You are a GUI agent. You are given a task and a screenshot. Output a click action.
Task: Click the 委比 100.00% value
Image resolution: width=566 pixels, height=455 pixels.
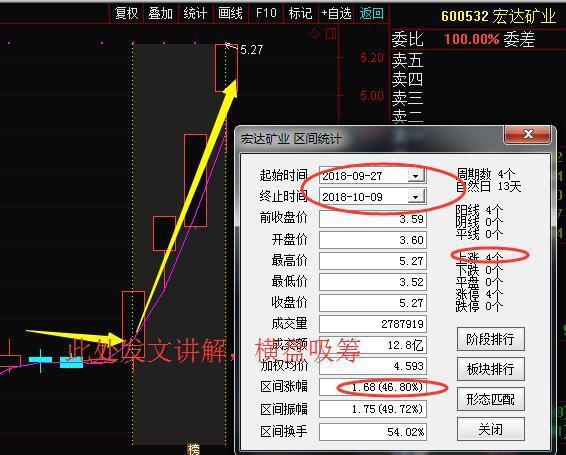pyautogui.click(x=471, y=39)
